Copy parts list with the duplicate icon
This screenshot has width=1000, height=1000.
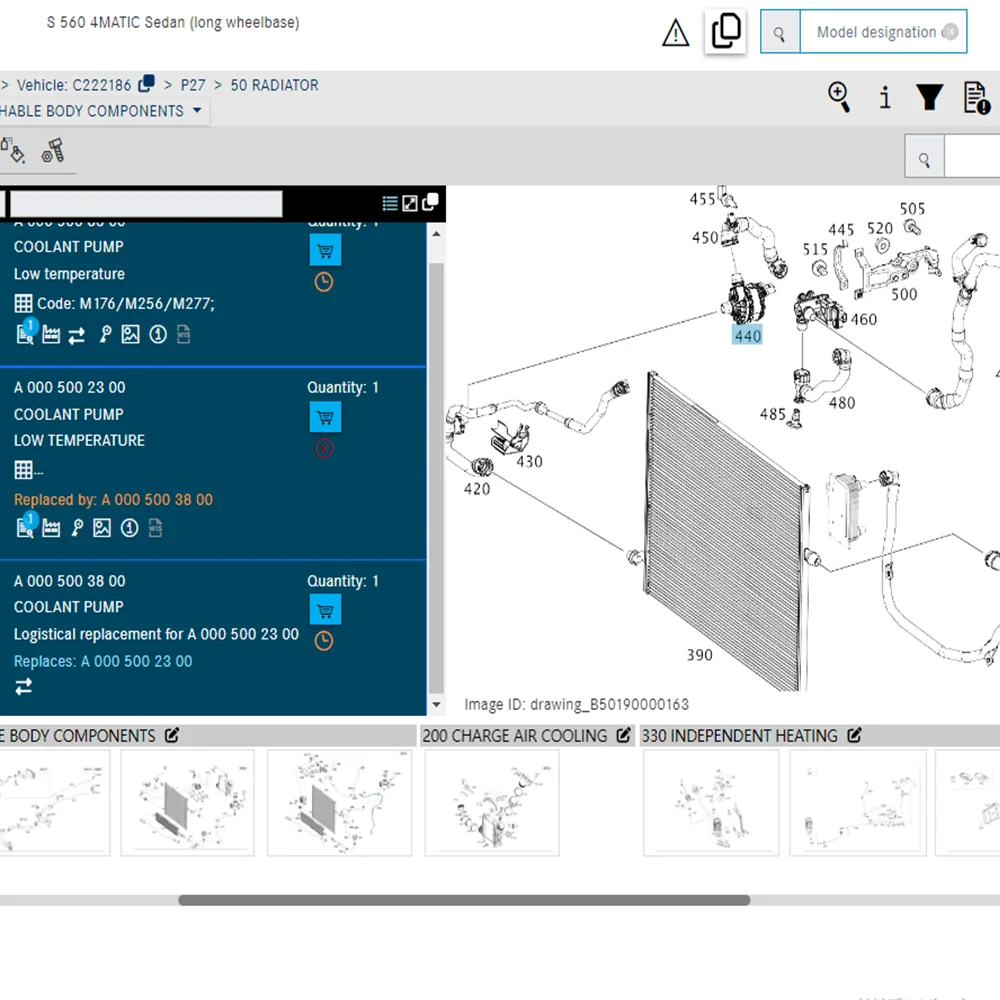coord(430,202)
